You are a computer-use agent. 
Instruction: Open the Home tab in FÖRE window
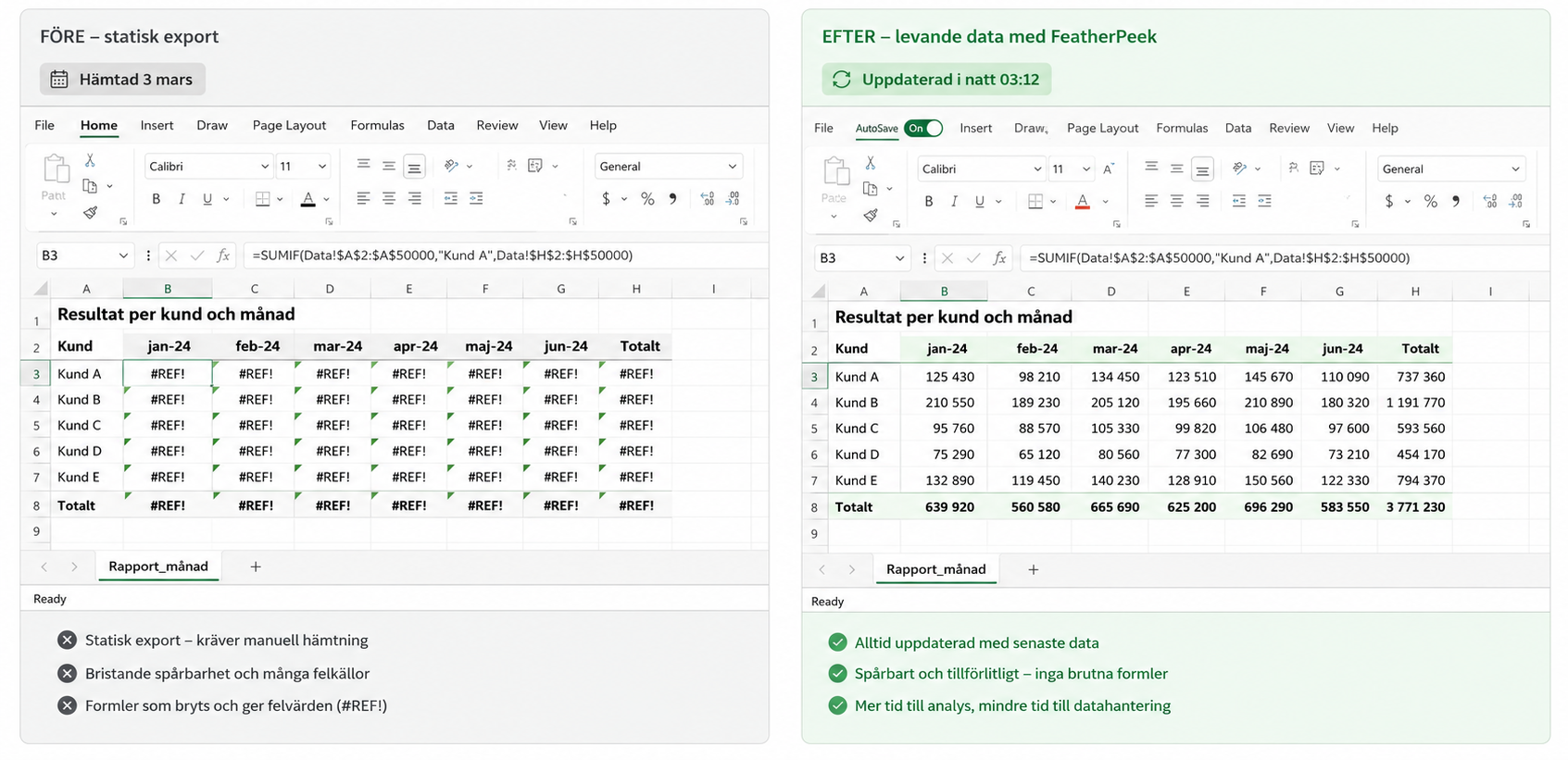point(99,126)
